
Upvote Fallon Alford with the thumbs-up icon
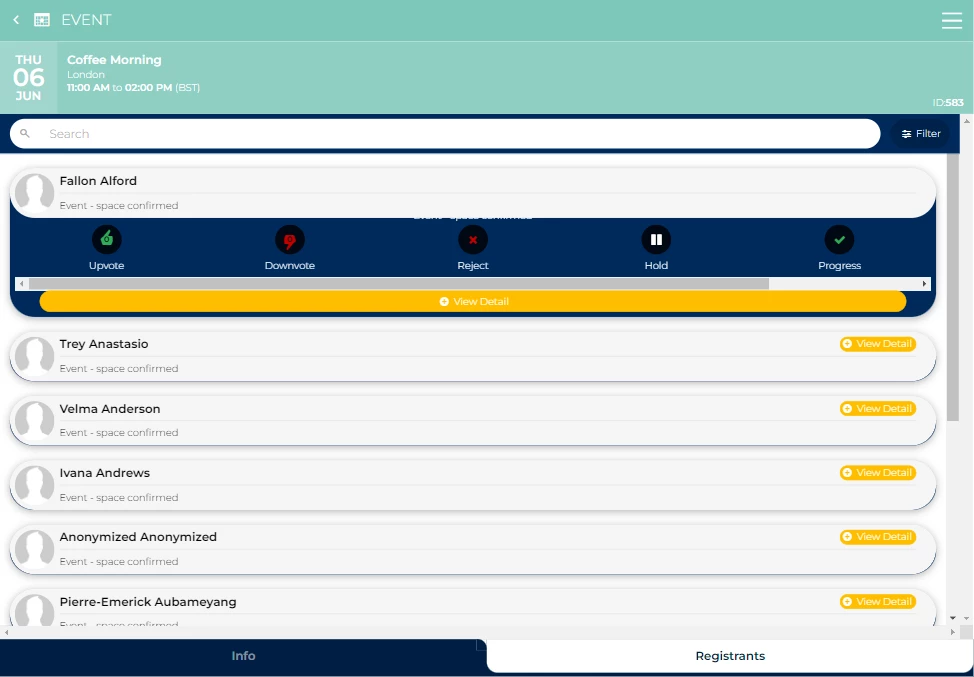(107, 240)
